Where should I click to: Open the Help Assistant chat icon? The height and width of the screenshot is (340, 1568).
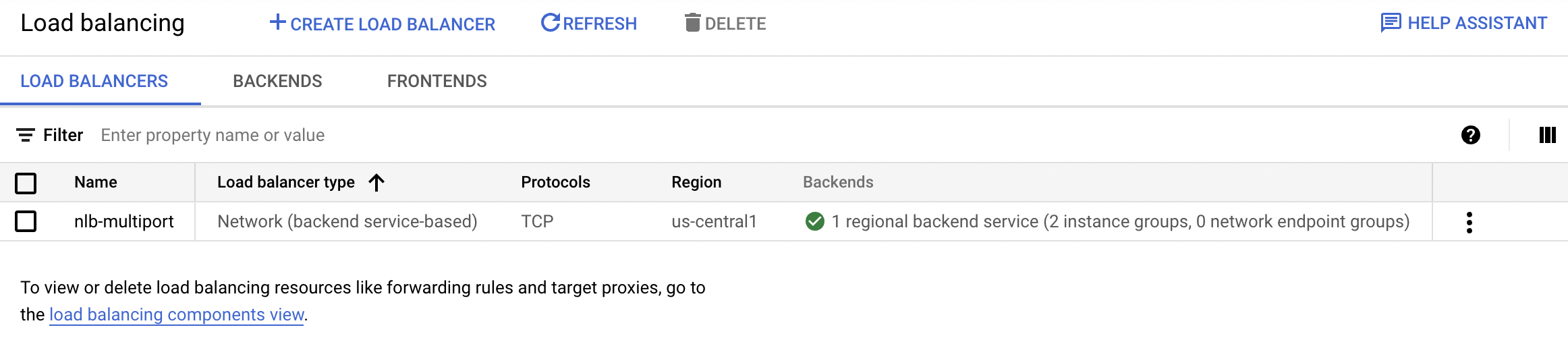point(1391,23)
